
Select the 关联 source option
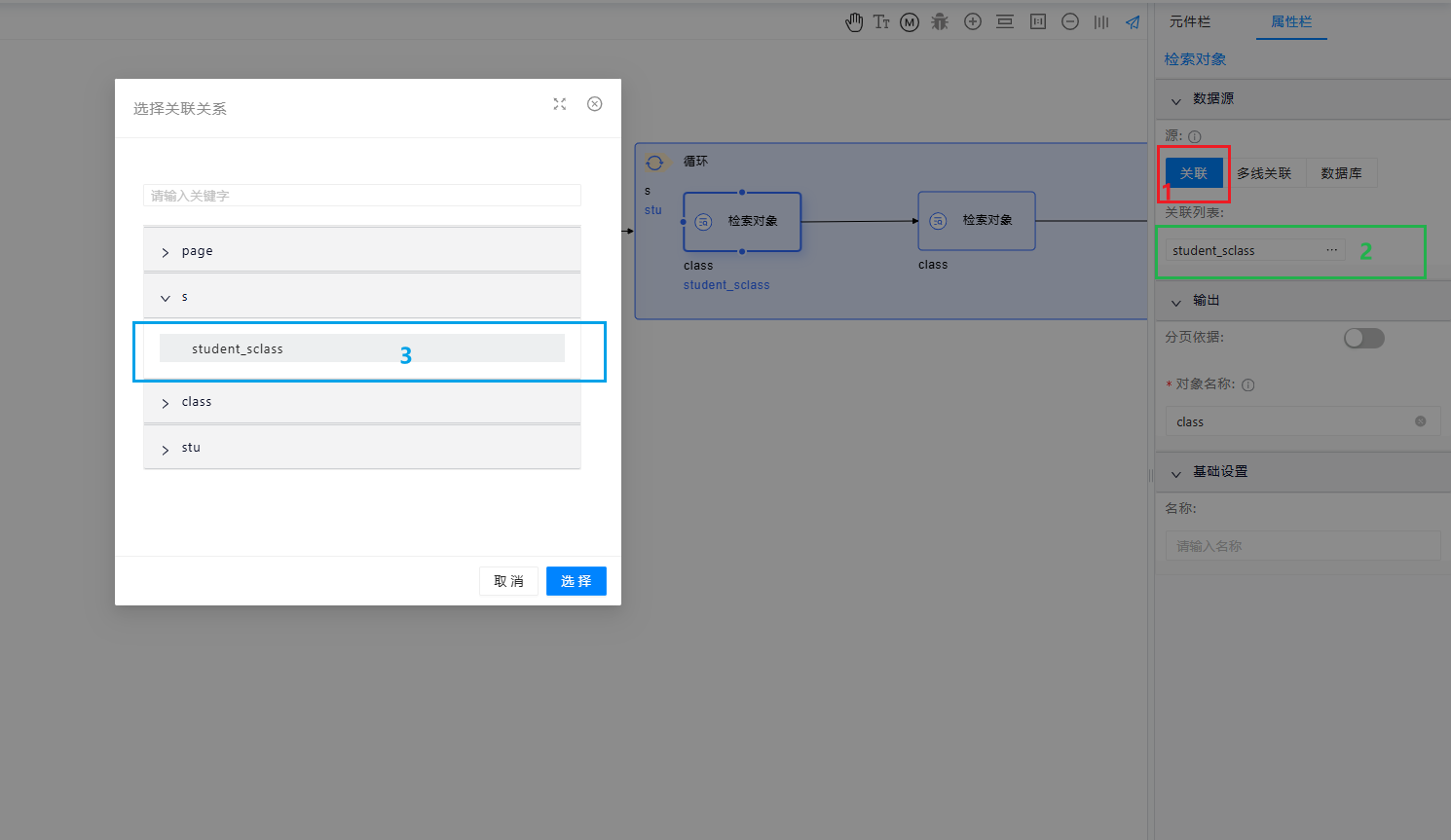coord(1193,173)
